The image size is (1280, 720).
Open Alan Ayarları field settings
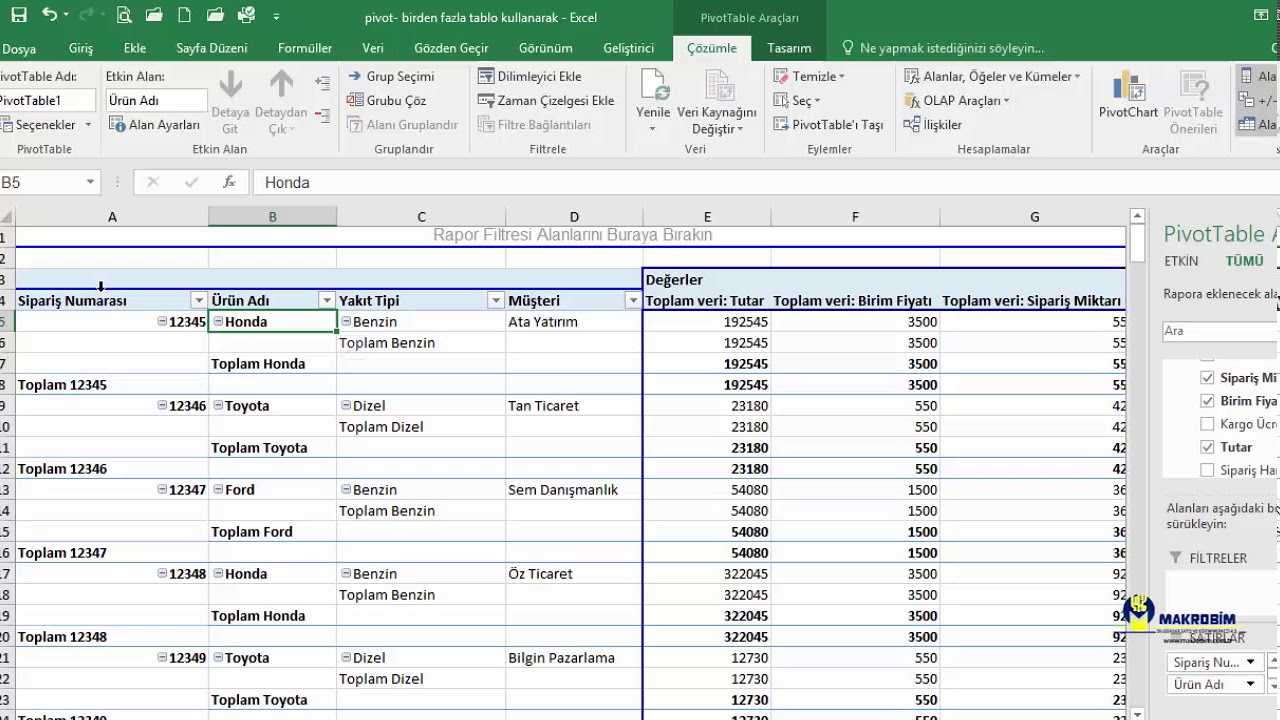[x=155, y=125]
